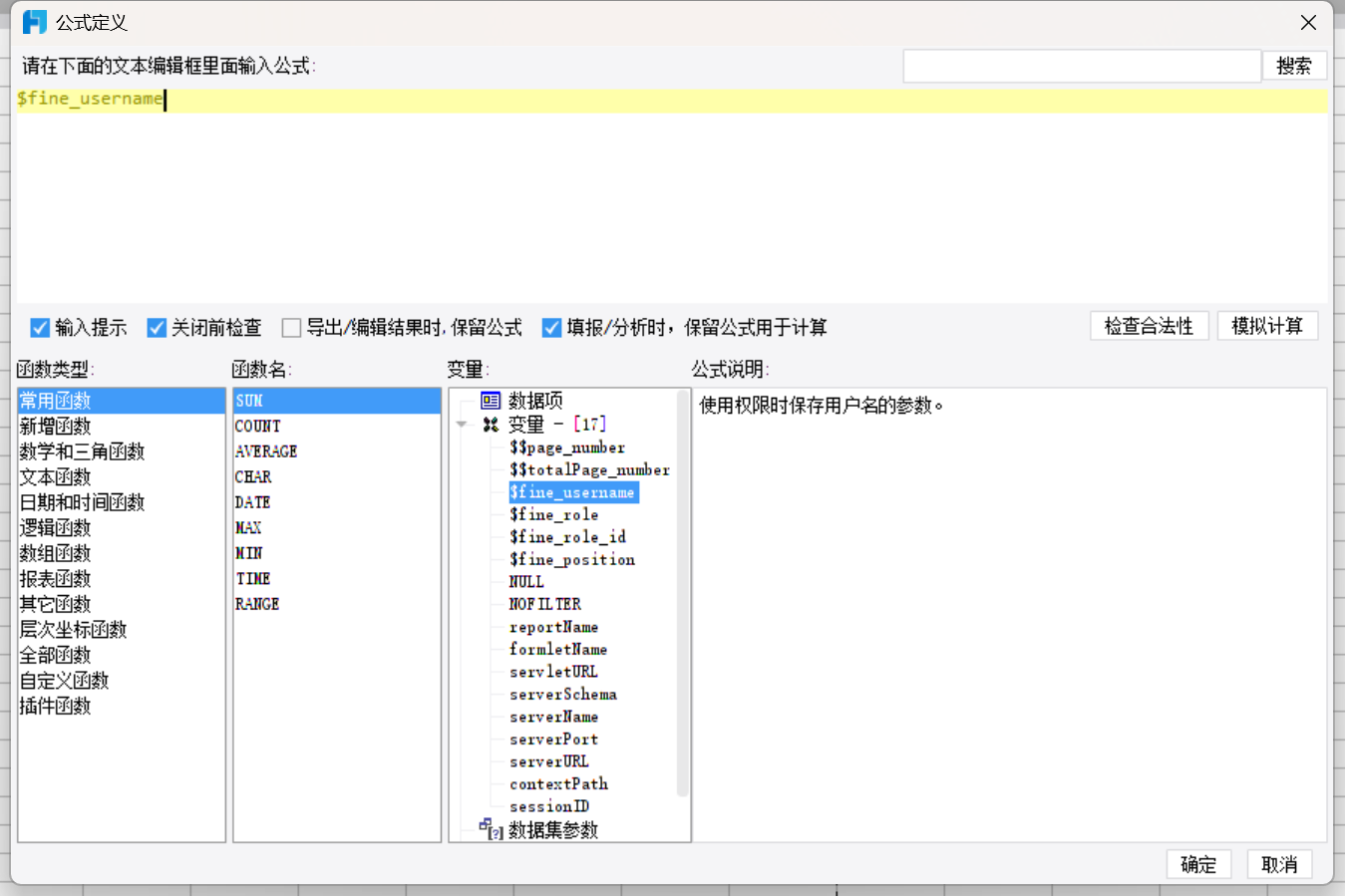The image size is (1345, 896).
Task: Select 日期和时间函数 category
Action: [83, 502]
